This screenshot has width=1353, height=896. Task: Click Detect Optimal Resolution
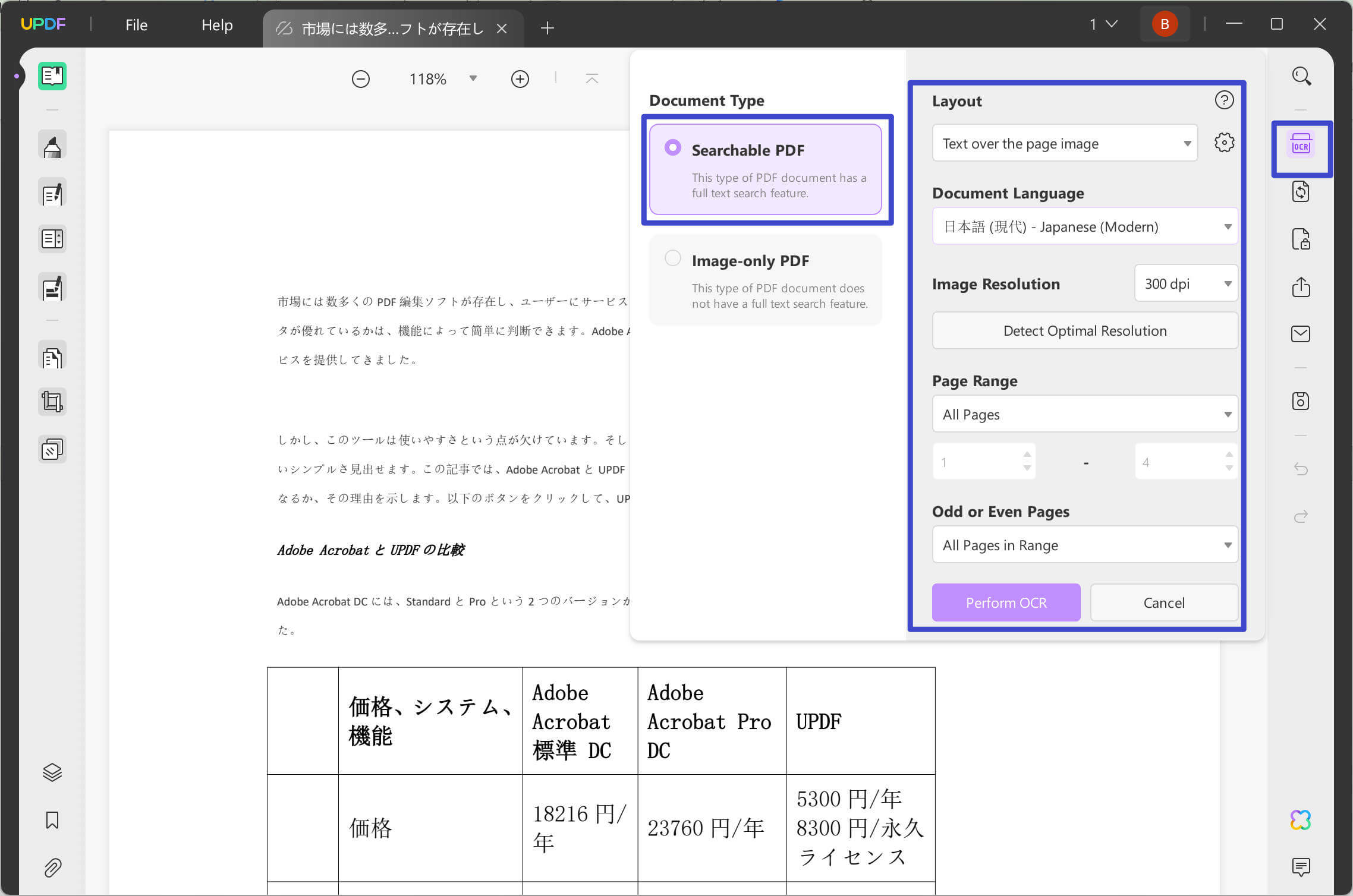coord(1084,330)
